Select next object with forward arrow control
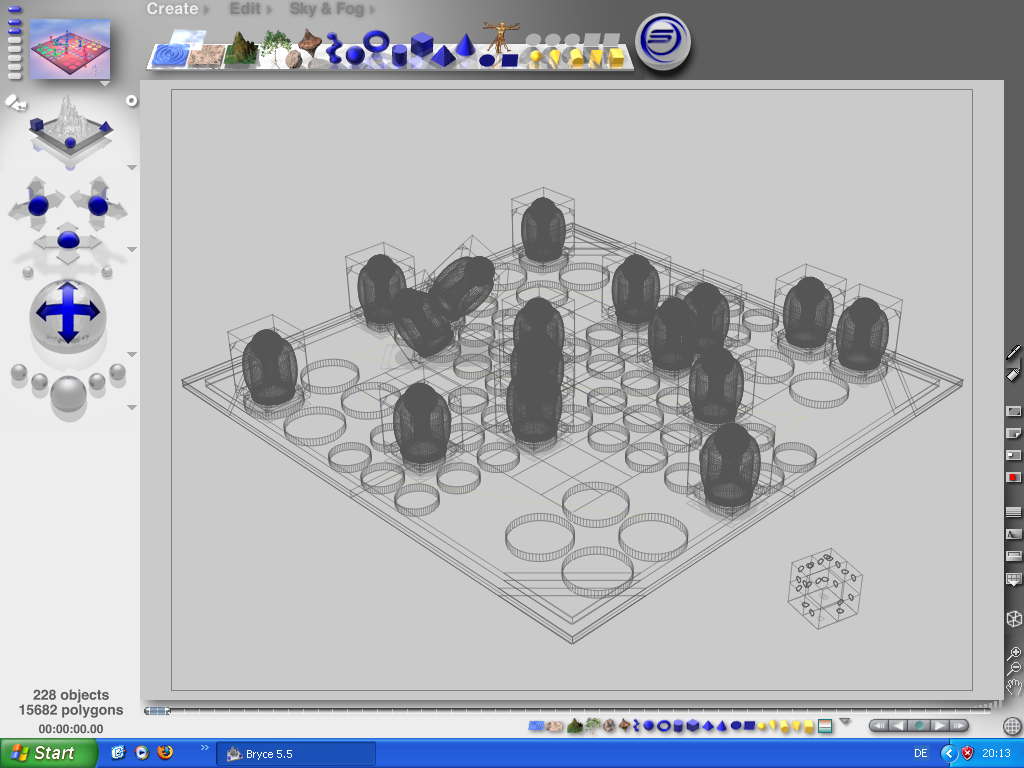This screenshot has height=768, width=1024. point(940,726)
